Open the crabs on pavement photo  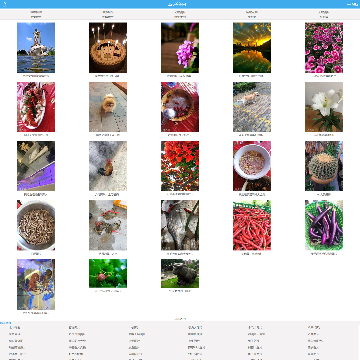[x=108, y=225]
